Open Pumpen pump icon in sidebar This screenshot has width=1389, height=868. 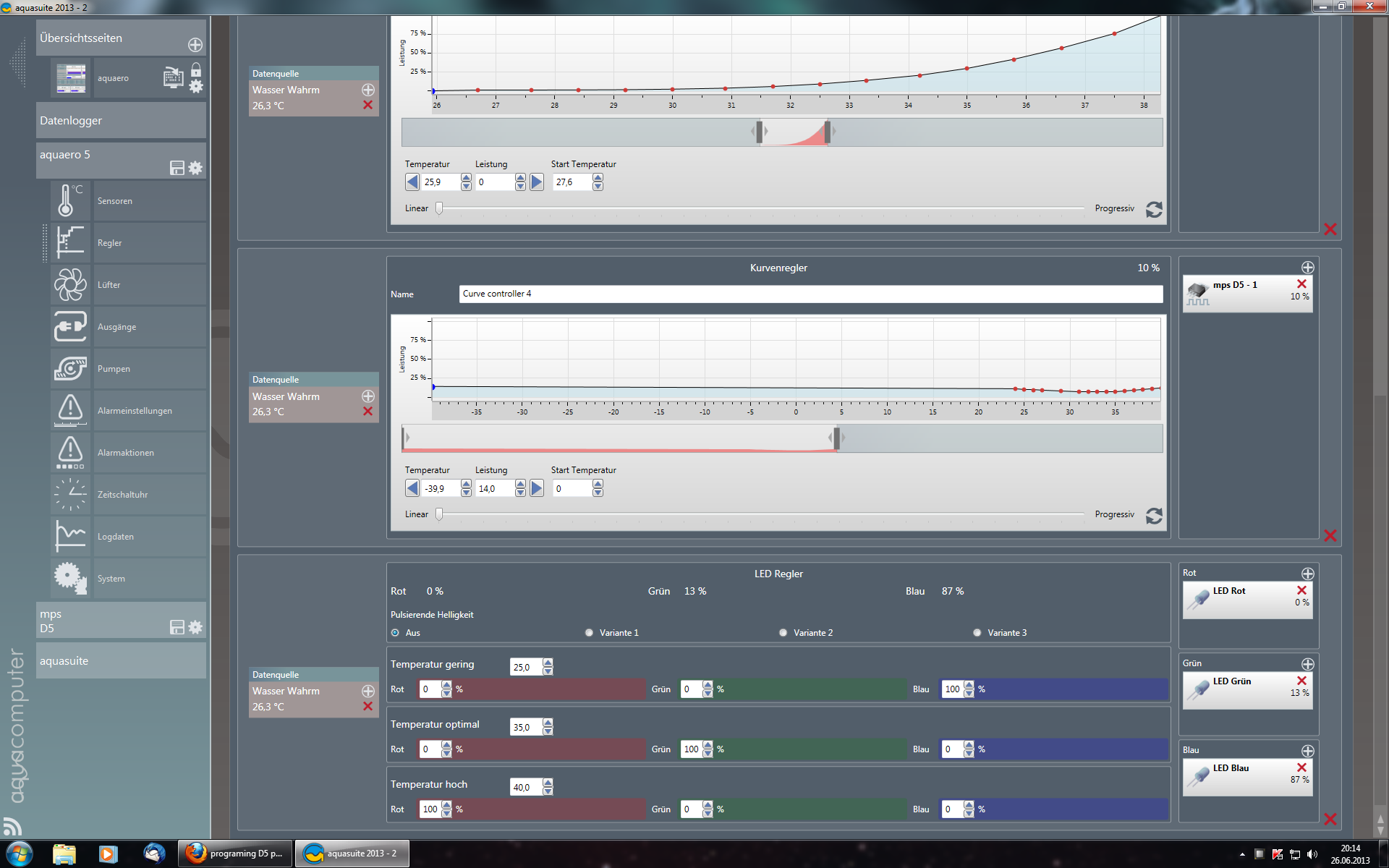(x=69, y=368)
